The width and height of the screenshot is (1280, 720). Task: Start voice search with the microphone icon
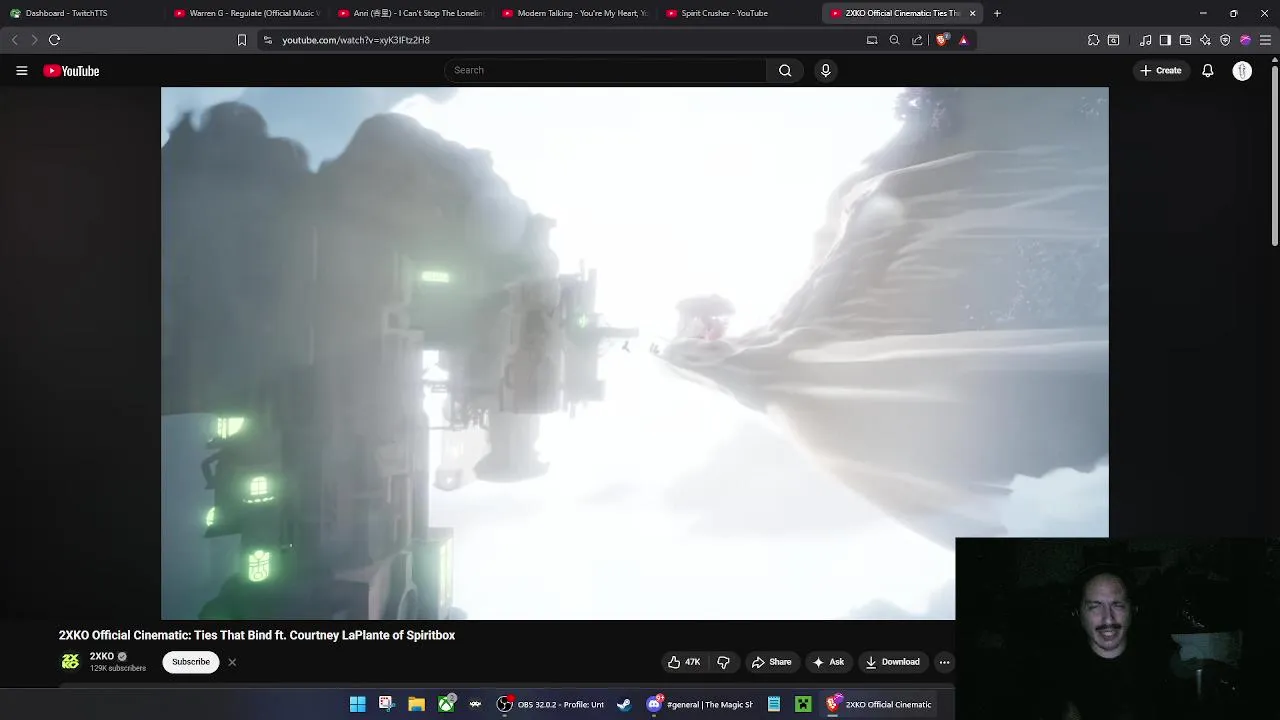click(826, 70)
